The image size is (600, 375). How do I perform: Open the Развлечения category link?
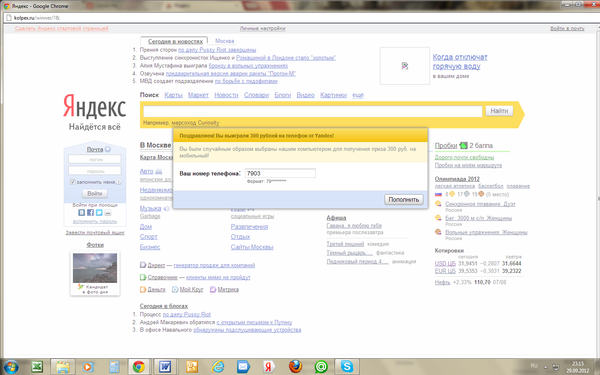[x=249, y=227]
